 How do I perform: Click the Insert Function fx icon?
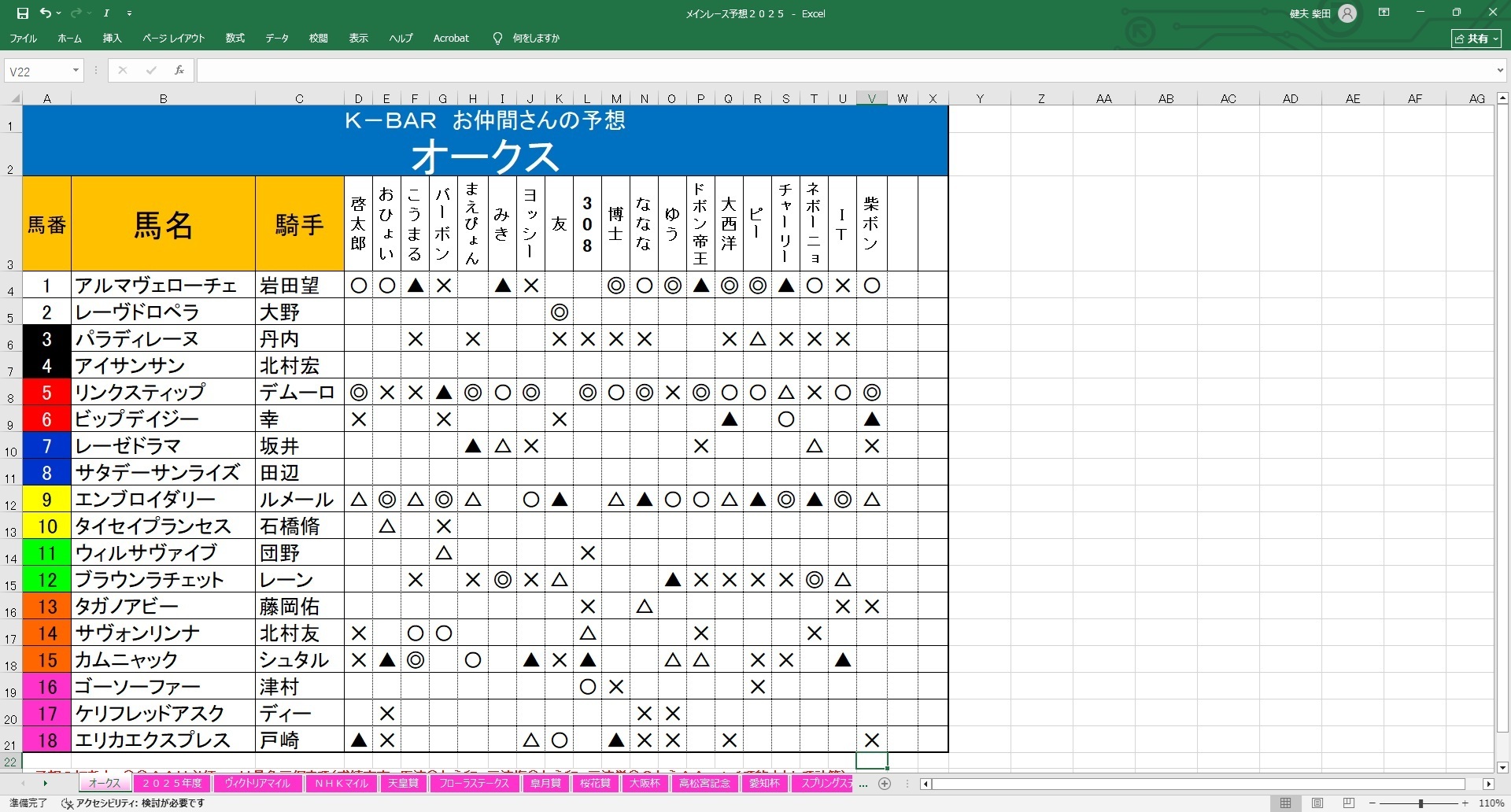coord(179,71)
